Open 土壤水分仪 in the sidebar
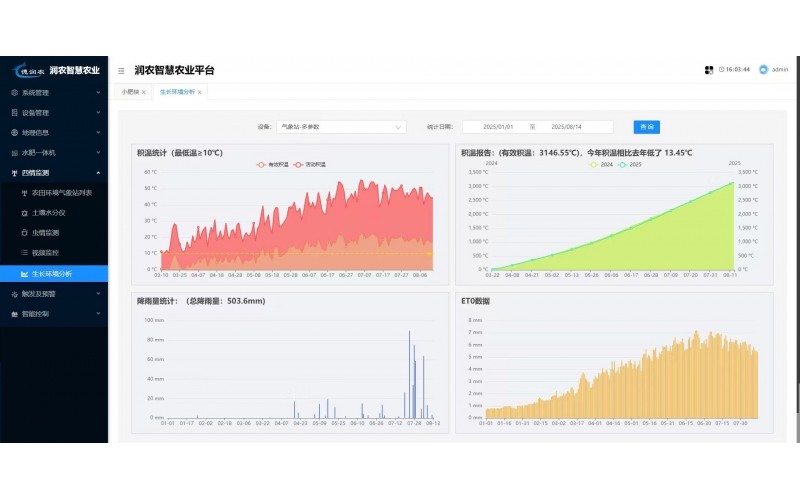800x500 pixels. [x=49, y=212]
